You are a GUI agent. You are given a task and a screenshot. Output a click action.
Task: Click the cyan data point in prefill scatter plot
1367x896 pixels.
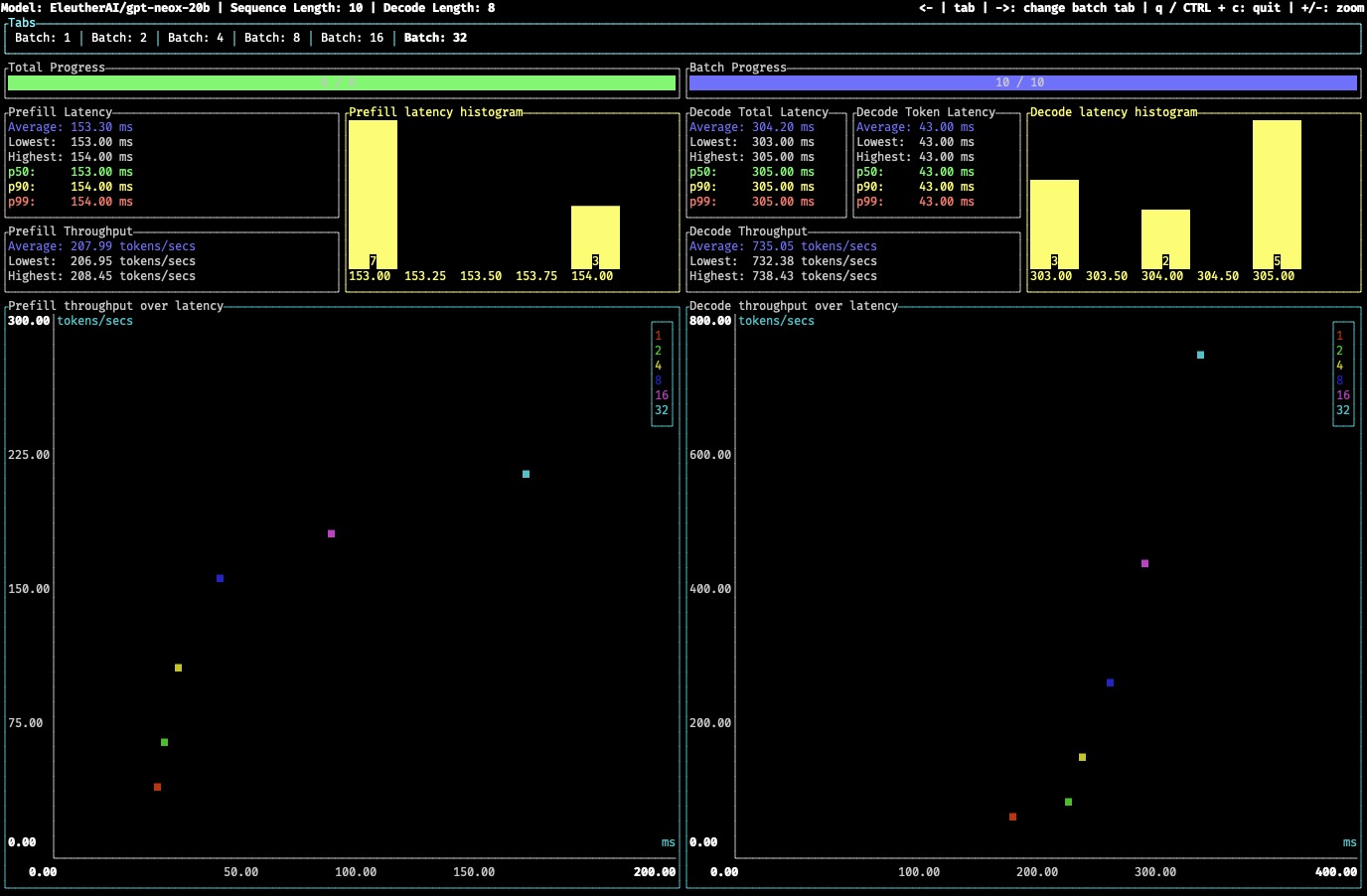526,474
